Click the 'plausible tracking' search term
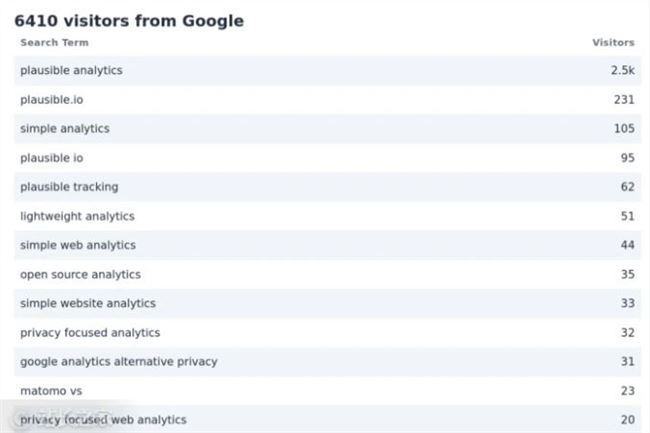The width and height of the screenshot is (650, 433). [69, 187]
